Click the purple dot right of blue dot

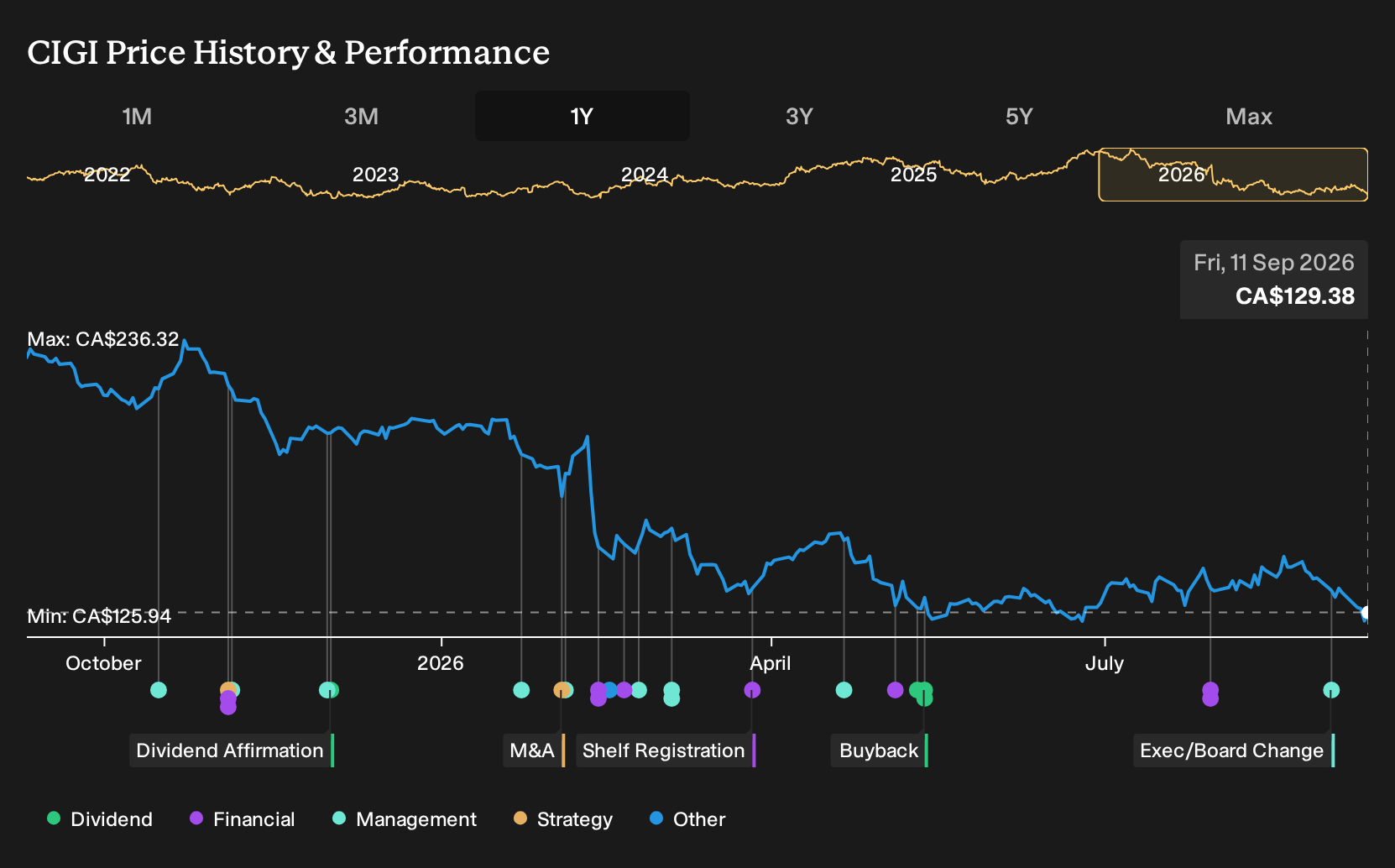pos(624,690)
